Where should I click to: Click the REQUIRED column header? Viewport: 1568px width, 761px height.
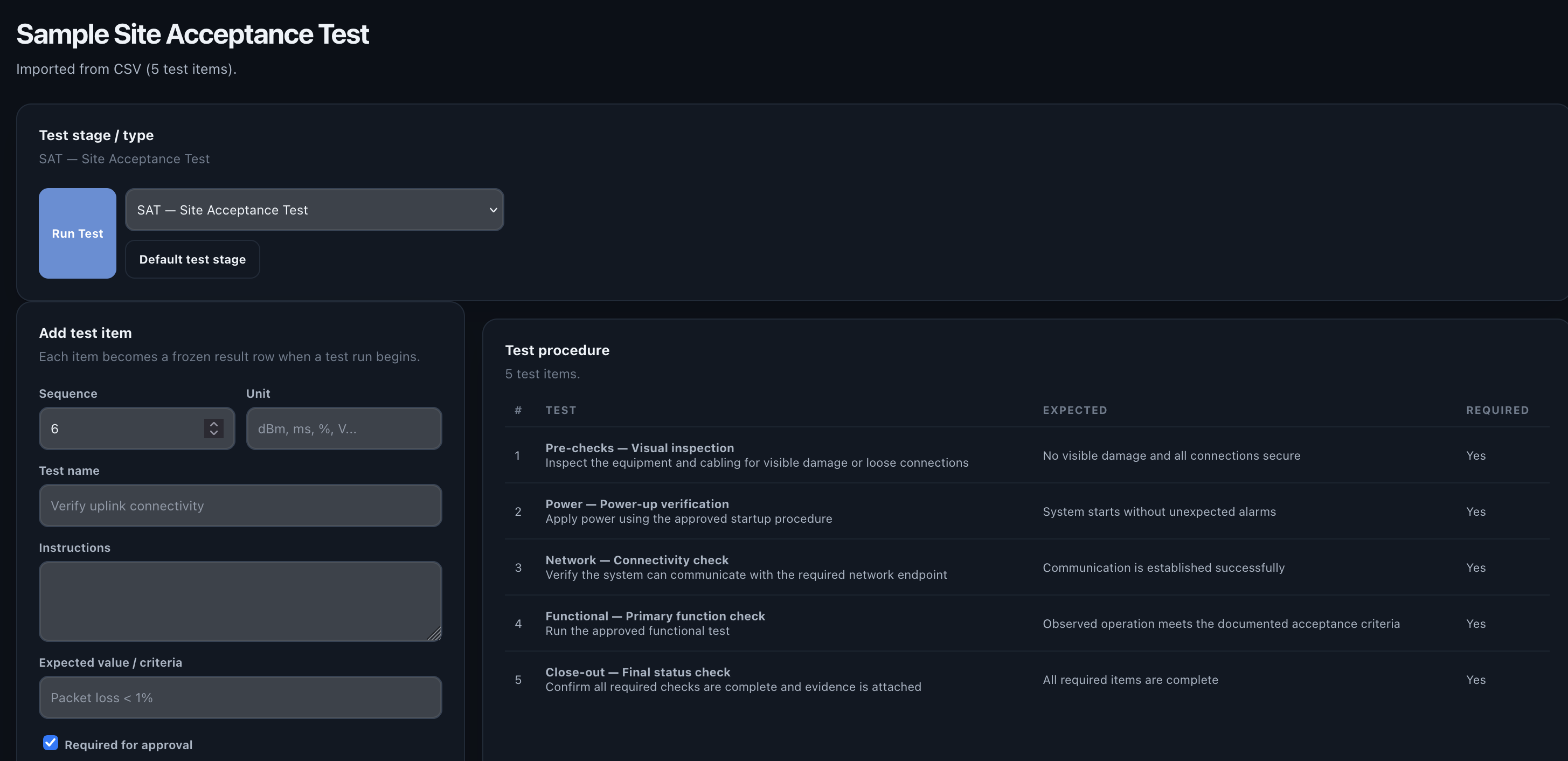1497,410
